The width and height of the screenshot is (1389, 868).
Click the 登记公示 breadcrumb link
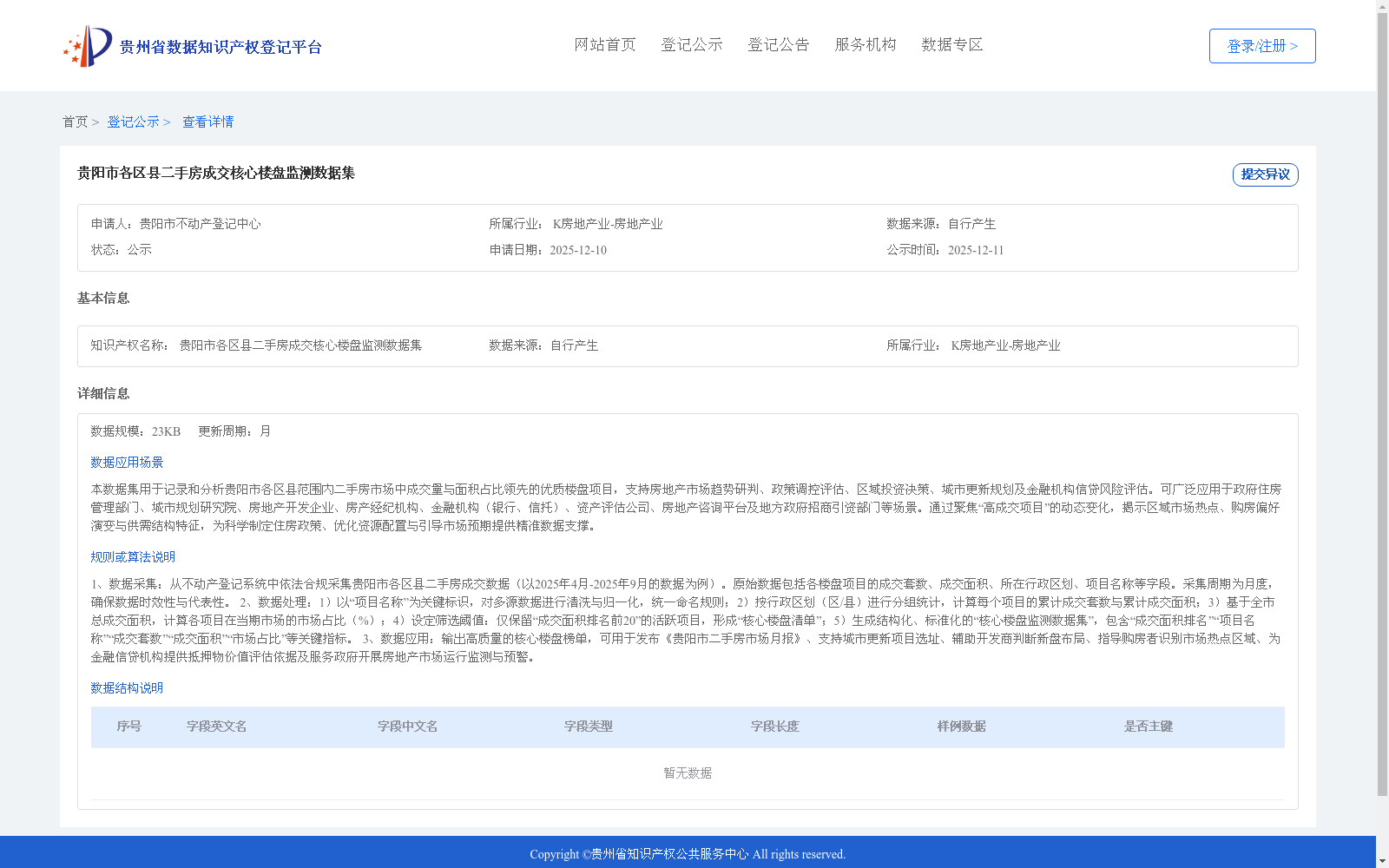[x=135, y=122]
